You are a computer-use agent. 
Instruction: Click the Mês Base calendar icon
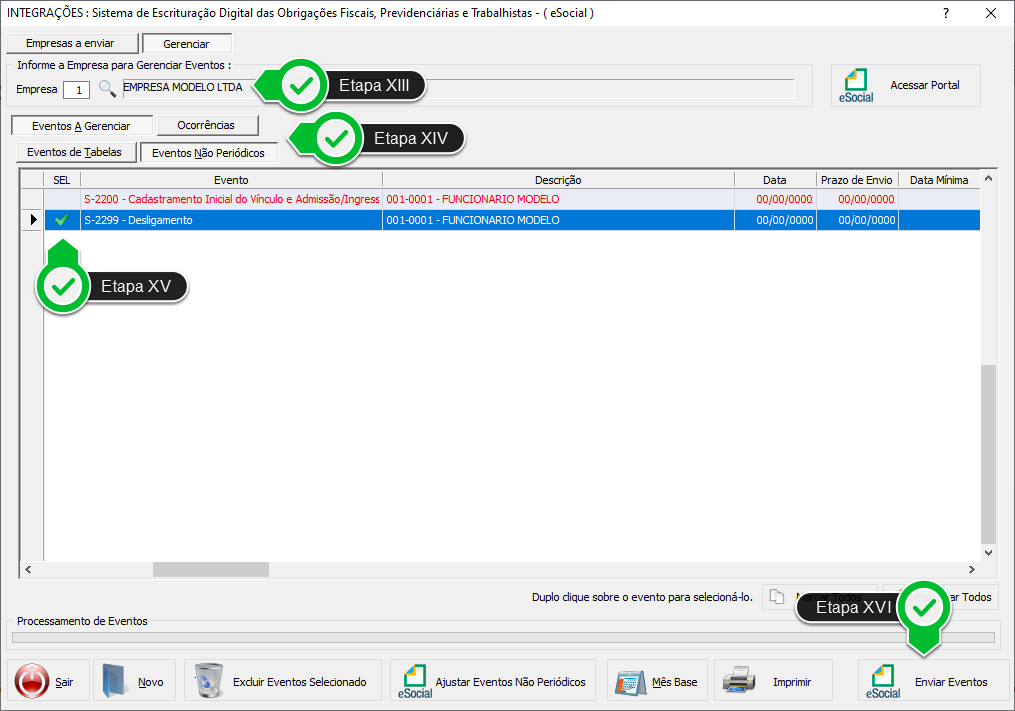629,682
